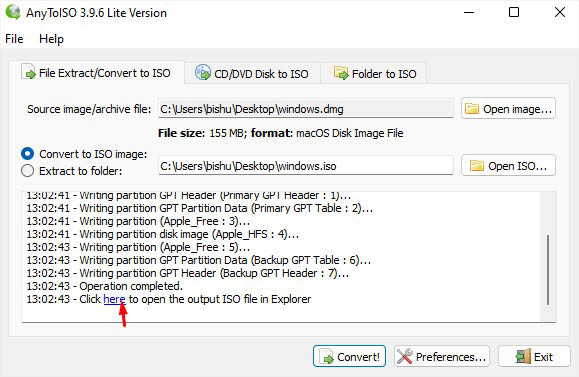
Task: Click the Convert! button
Action: pos(349,357)
